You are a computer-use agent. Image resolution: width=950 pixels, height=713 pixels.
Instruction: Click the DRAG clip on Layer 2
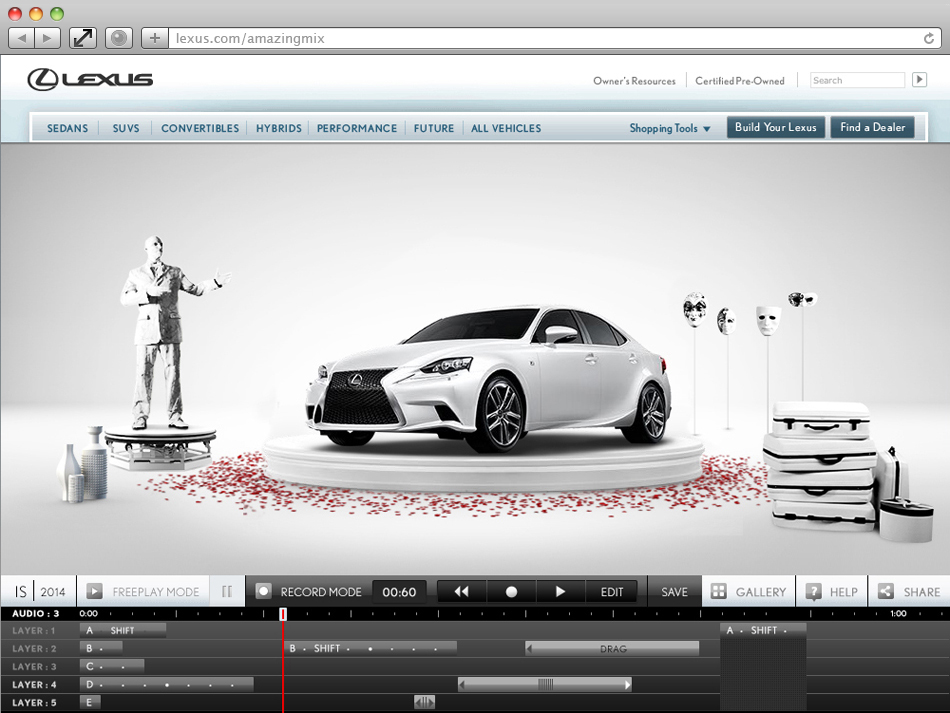[x=612, y=649]
